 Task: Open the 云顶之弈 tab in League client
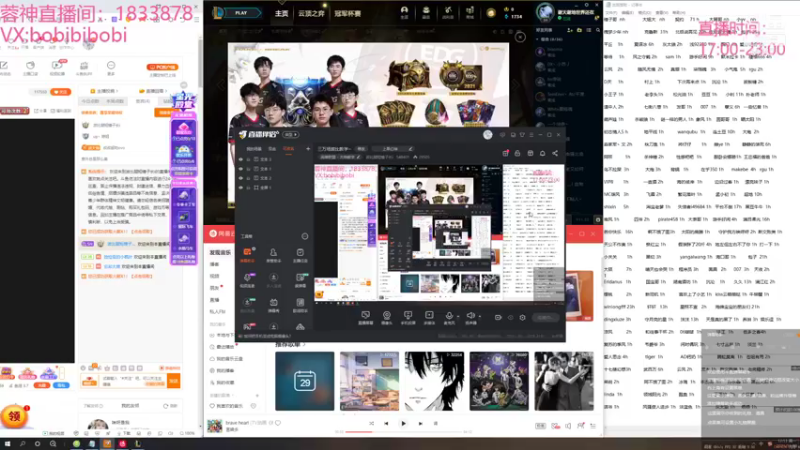click(x=311, y=14)
